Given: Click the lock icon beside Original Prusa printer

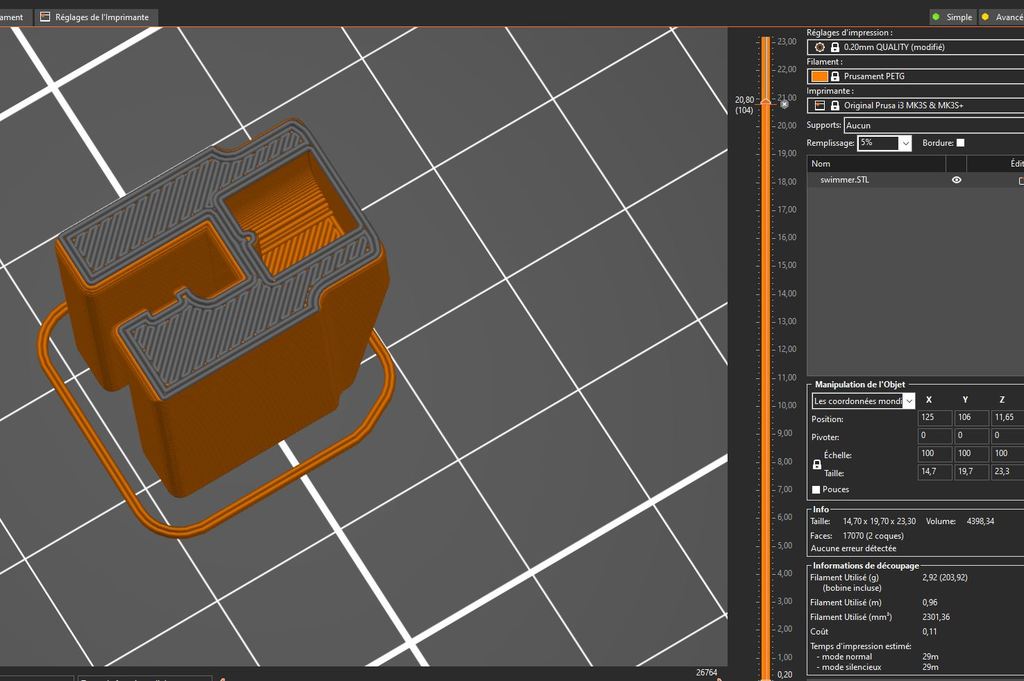Looking at the screenshot, I should pyautogui.click(x=835, y=105).
